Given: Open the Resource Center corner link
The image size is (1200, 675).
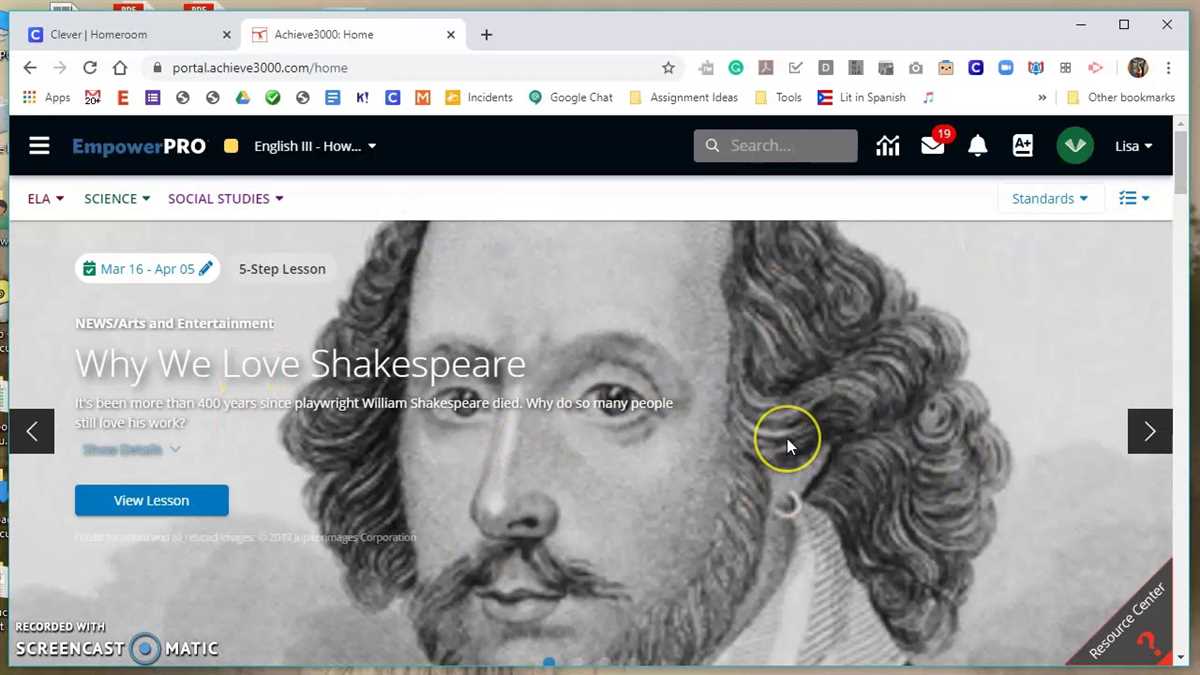Looking at the screenshot, I should point(1129,624).
